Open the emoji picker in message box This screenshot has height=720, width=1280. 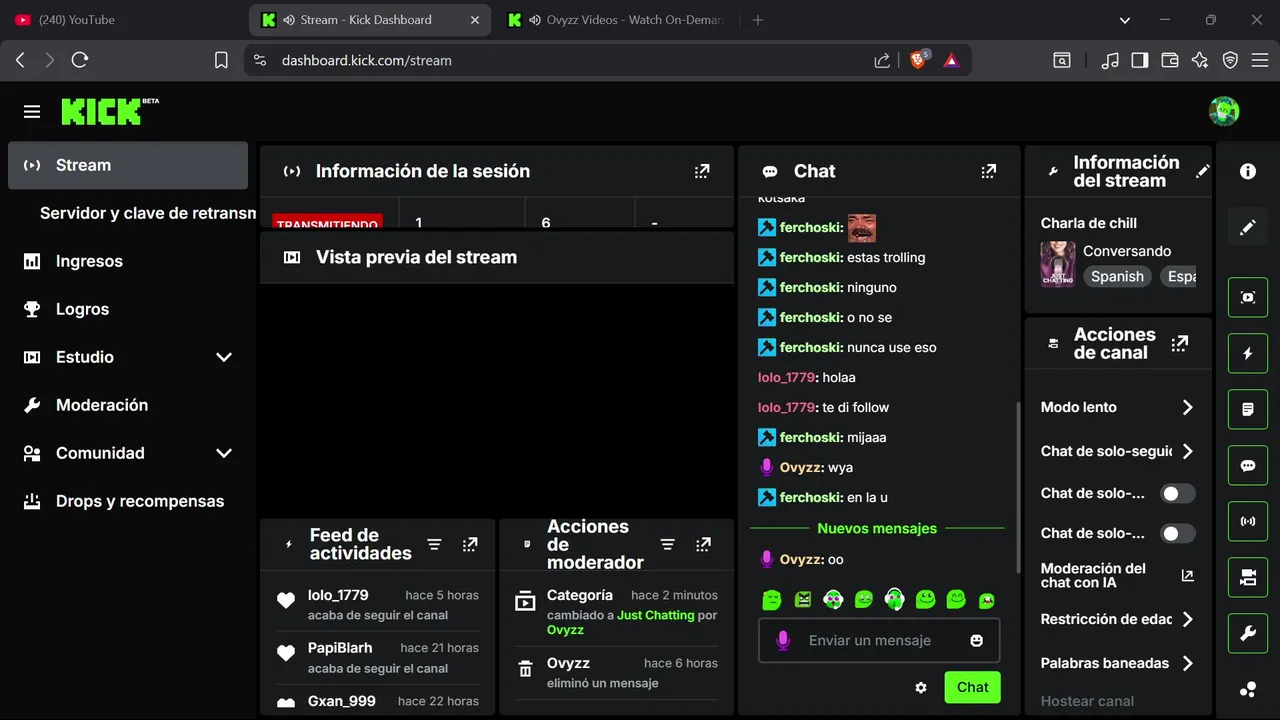977,640
